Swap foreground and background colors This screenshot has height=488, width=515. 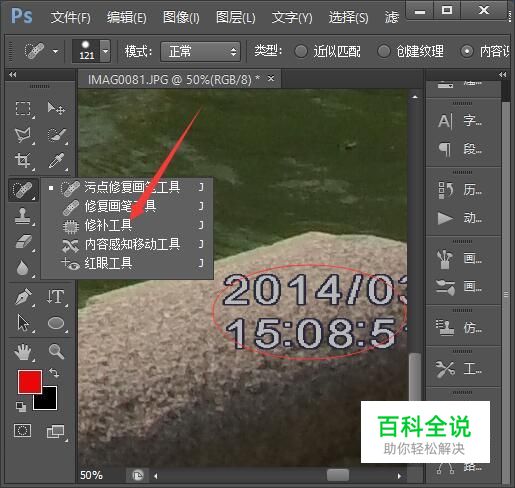pyautogui.click(x=54, y=372)
